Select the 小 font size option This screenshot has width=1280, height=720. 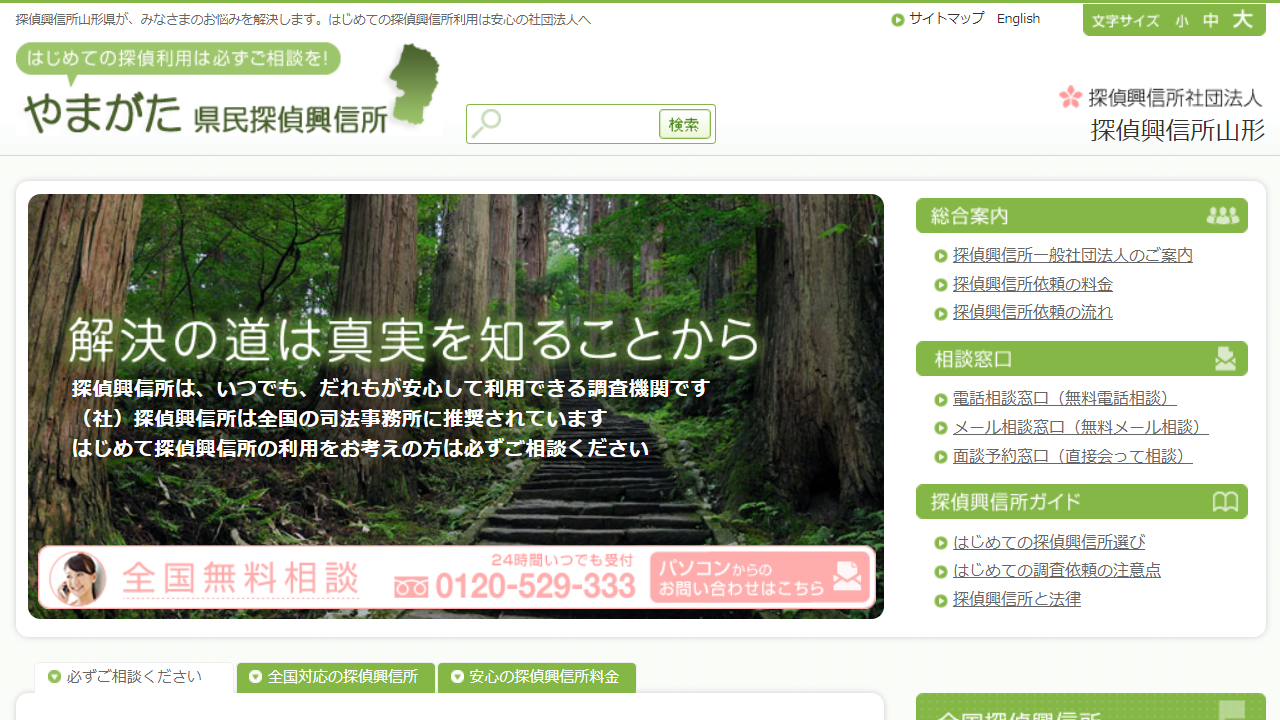coord(1182,19)
